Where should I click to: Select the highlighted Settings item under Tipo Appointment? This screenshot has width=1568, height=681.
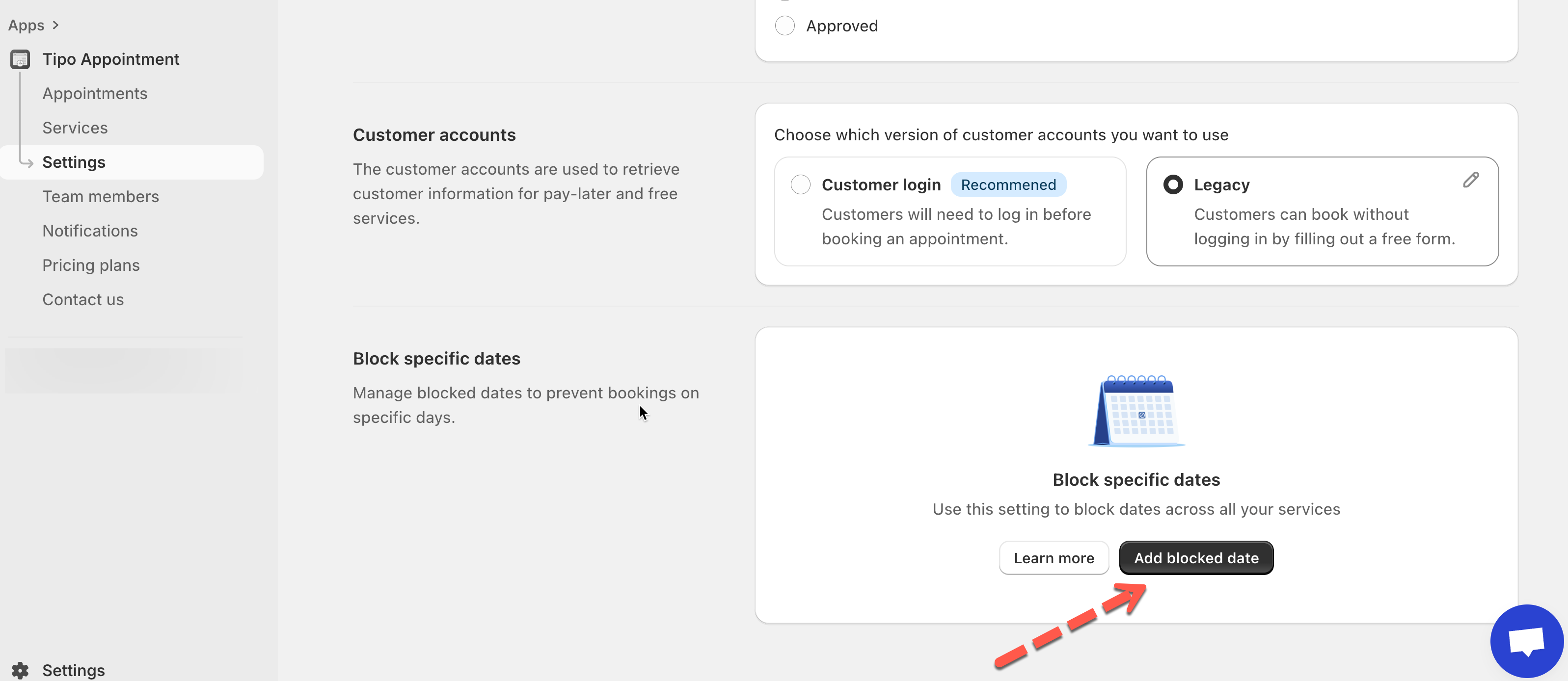pos(74,162)
